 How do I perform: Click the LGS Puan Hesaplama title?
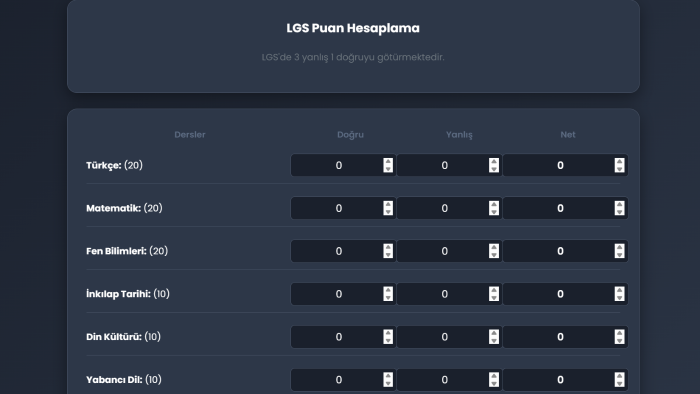(353, 28)
